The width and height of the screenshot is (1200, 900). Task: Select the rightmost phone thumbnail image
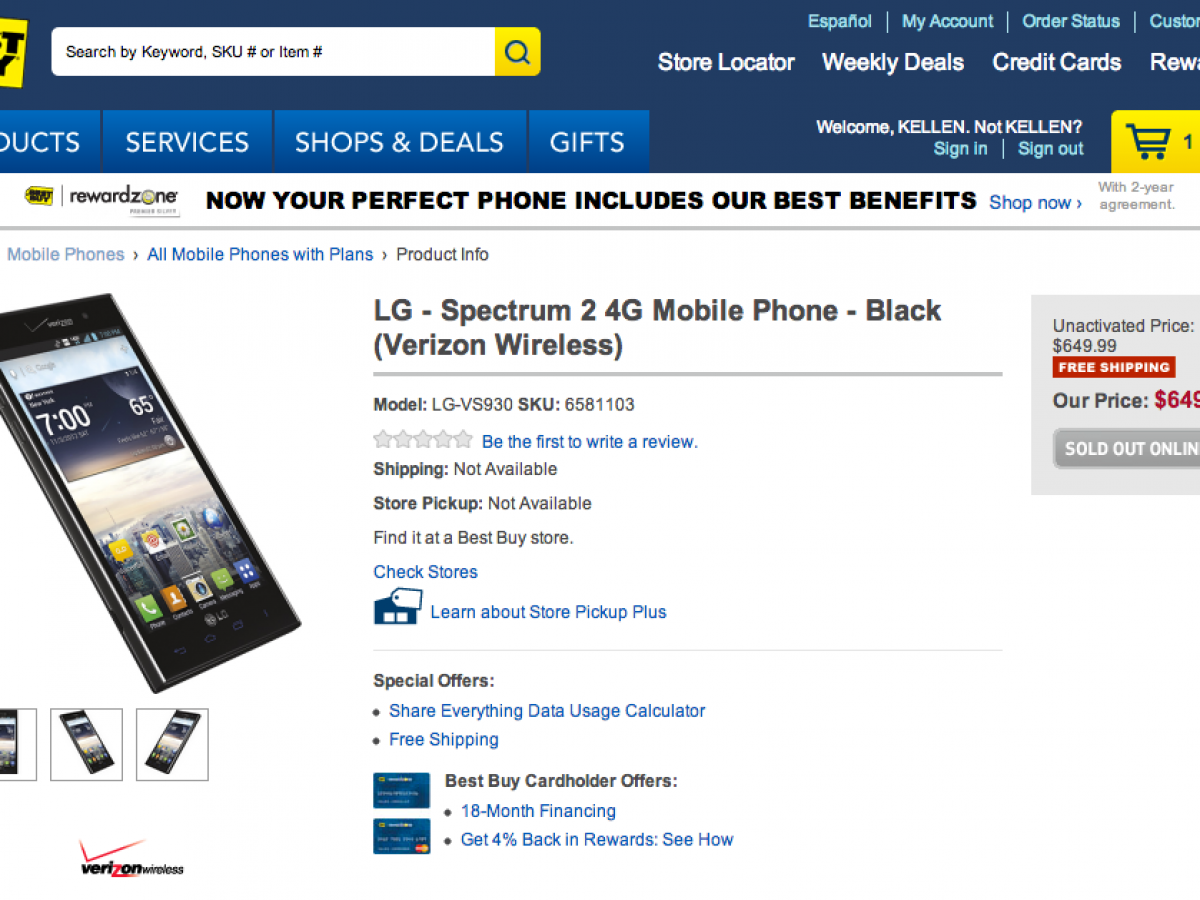pos(172,744)
